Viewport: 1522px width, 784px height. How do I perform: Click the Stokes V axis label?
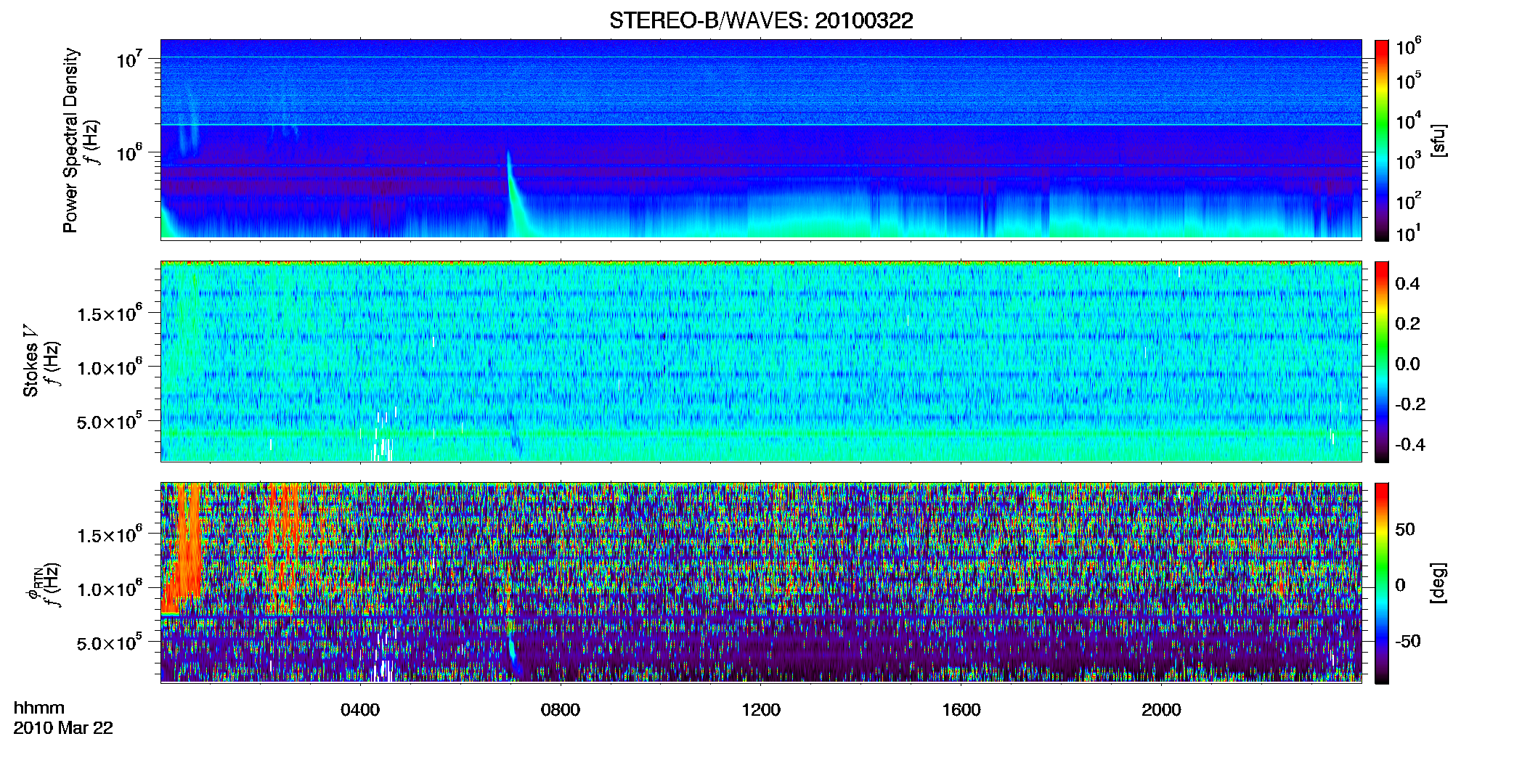30,361
